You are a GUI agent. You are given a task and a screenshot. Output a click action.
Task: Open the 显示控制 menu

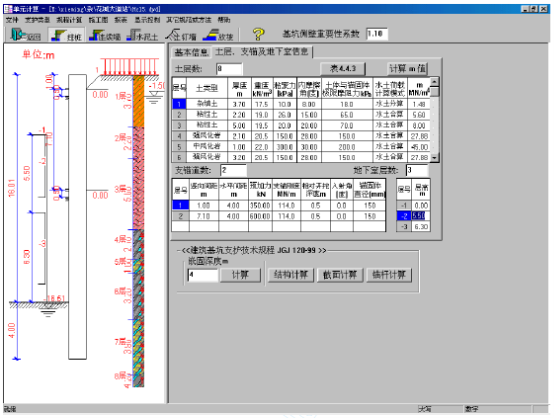pos(147,20)
